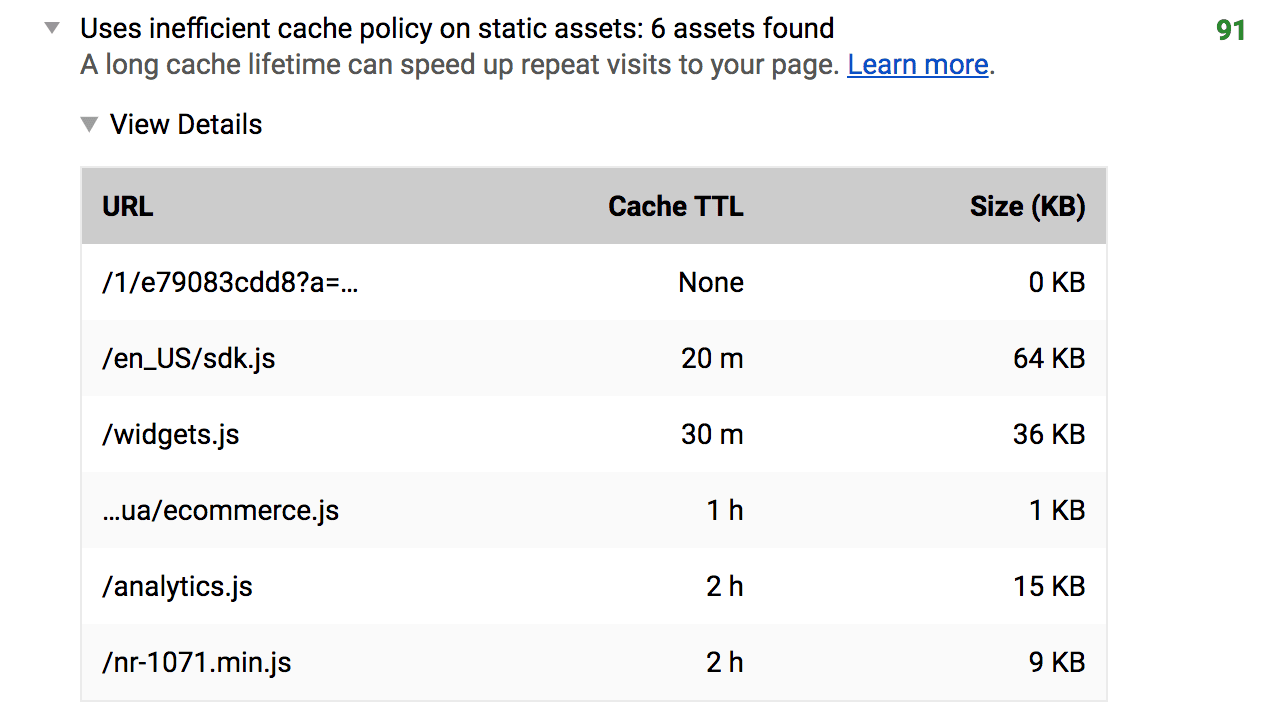Screen dimensions: 1278x714
Task: Click the None cache TTL value
Action: pos(710,282)
